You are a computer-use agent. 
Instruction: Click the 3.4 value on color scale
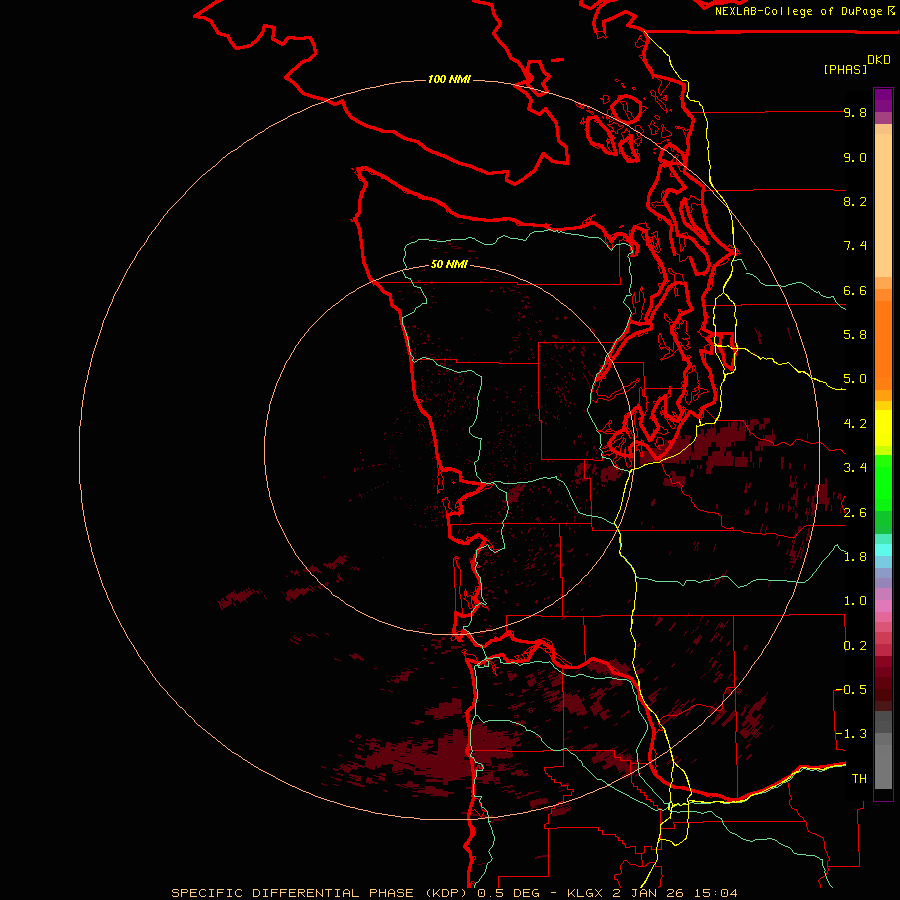[x=855, y=468]
